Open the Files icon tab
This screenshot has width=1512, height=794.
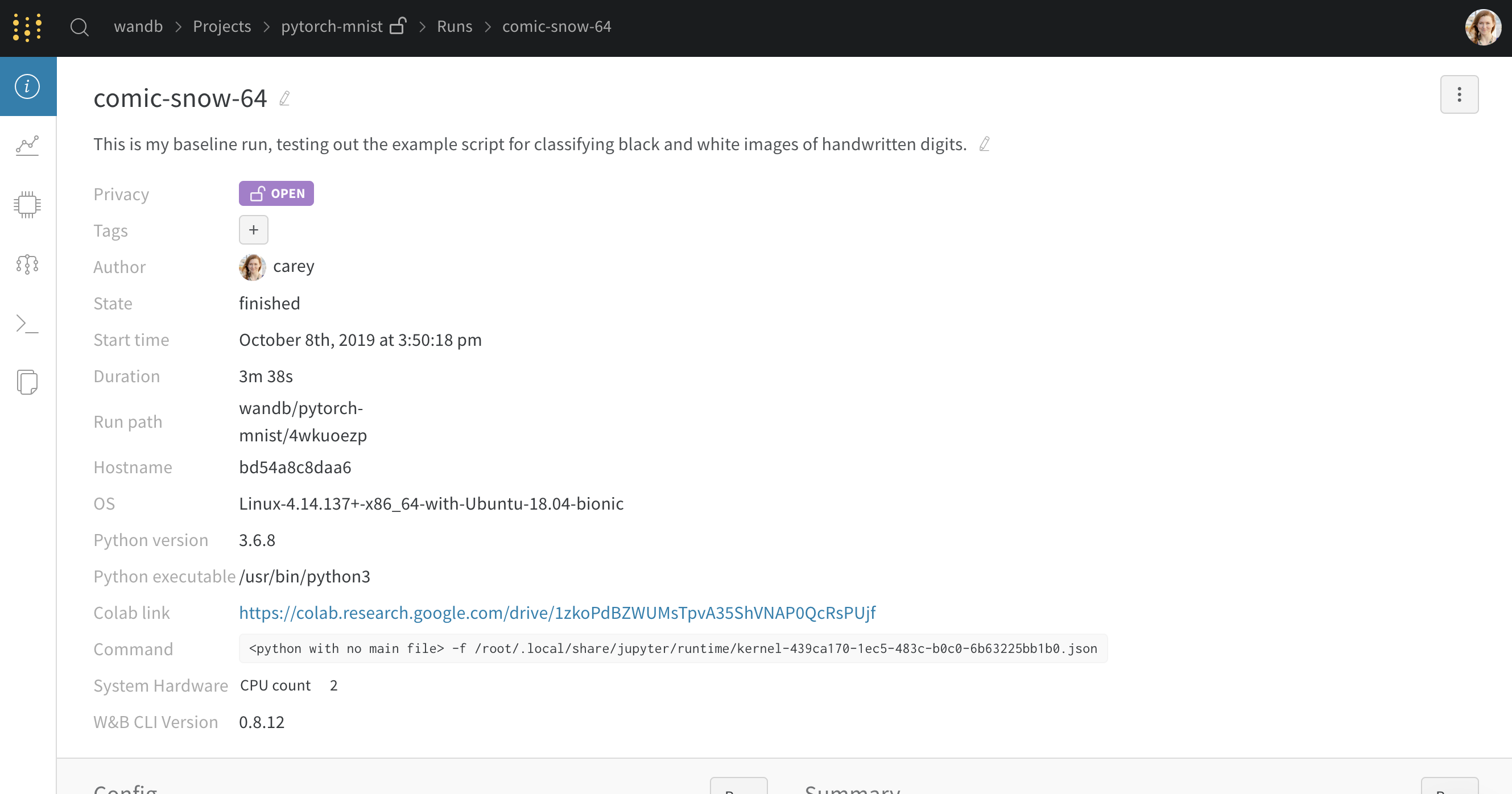tap(27, 382)
